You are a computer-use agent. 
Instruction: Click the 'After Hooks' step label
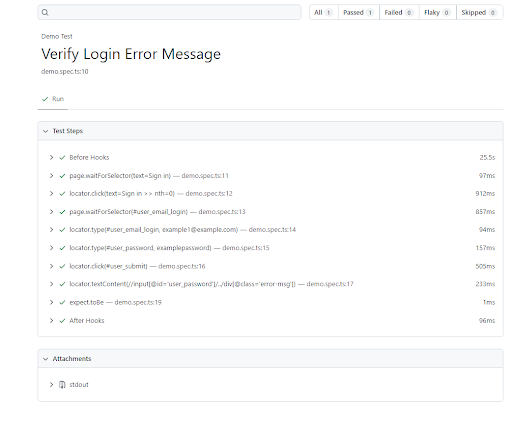[x=87, y=321]
